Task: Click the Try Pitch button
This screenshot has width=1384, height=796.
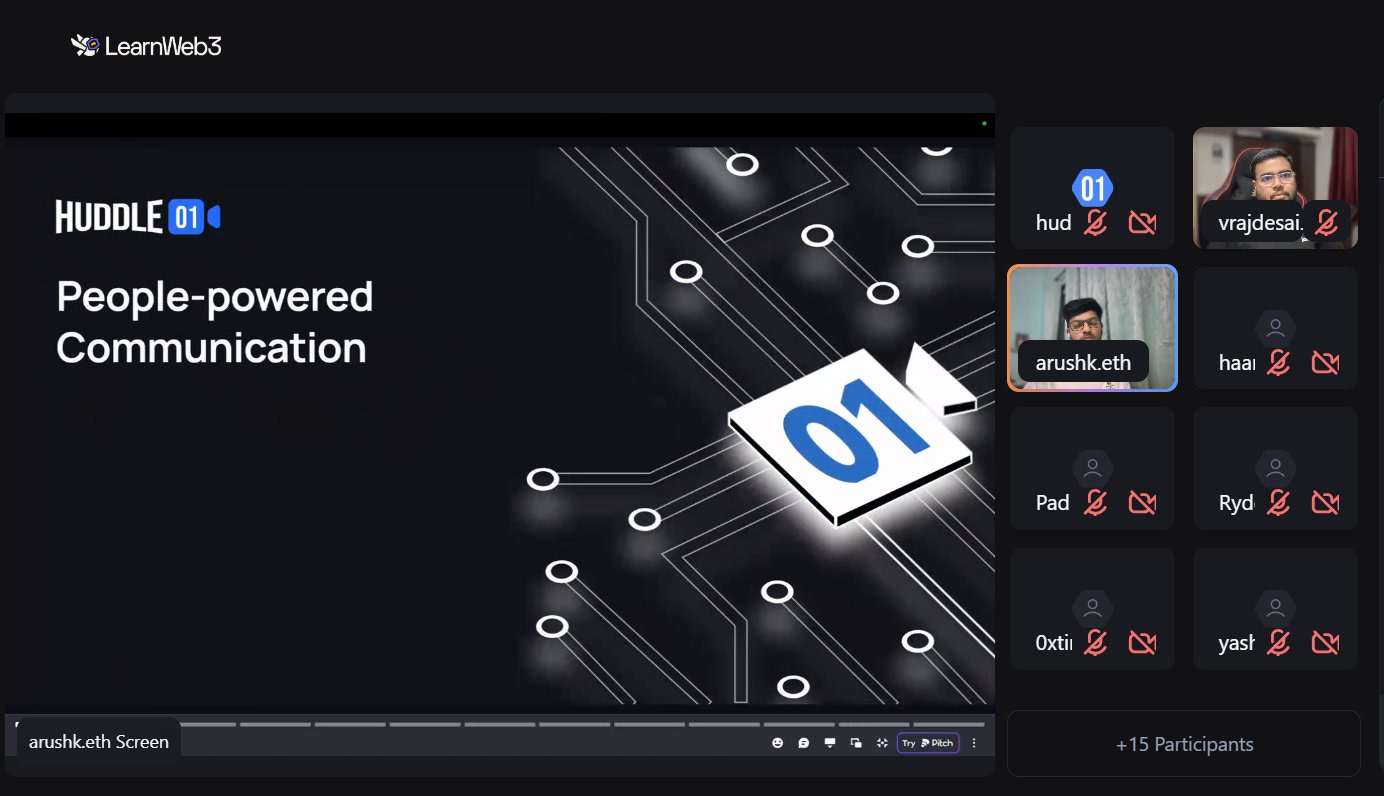Action: pos(928,743)
